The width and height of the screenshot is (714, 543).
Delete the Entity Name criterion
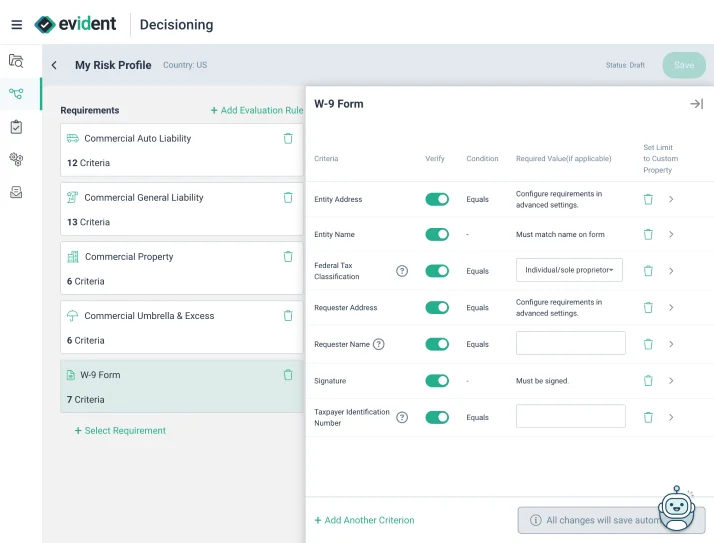pos(648,234)
